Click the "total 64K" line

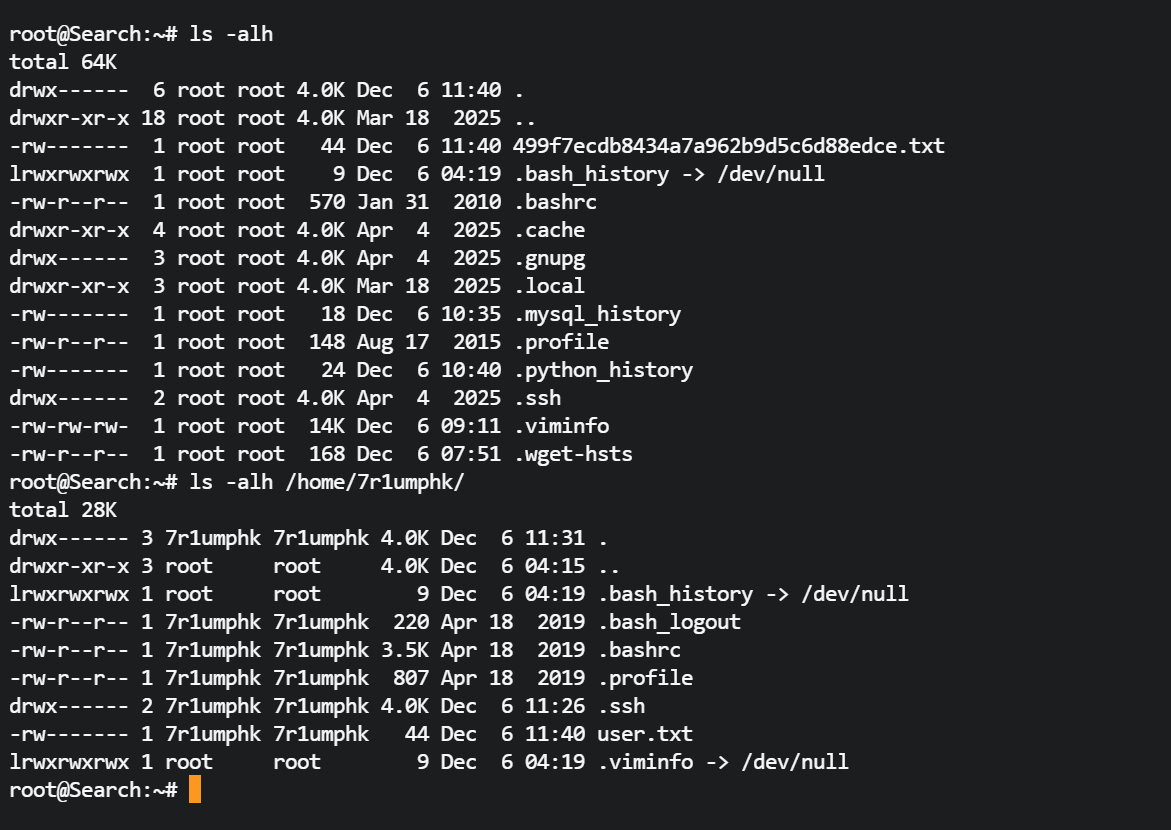63,62
